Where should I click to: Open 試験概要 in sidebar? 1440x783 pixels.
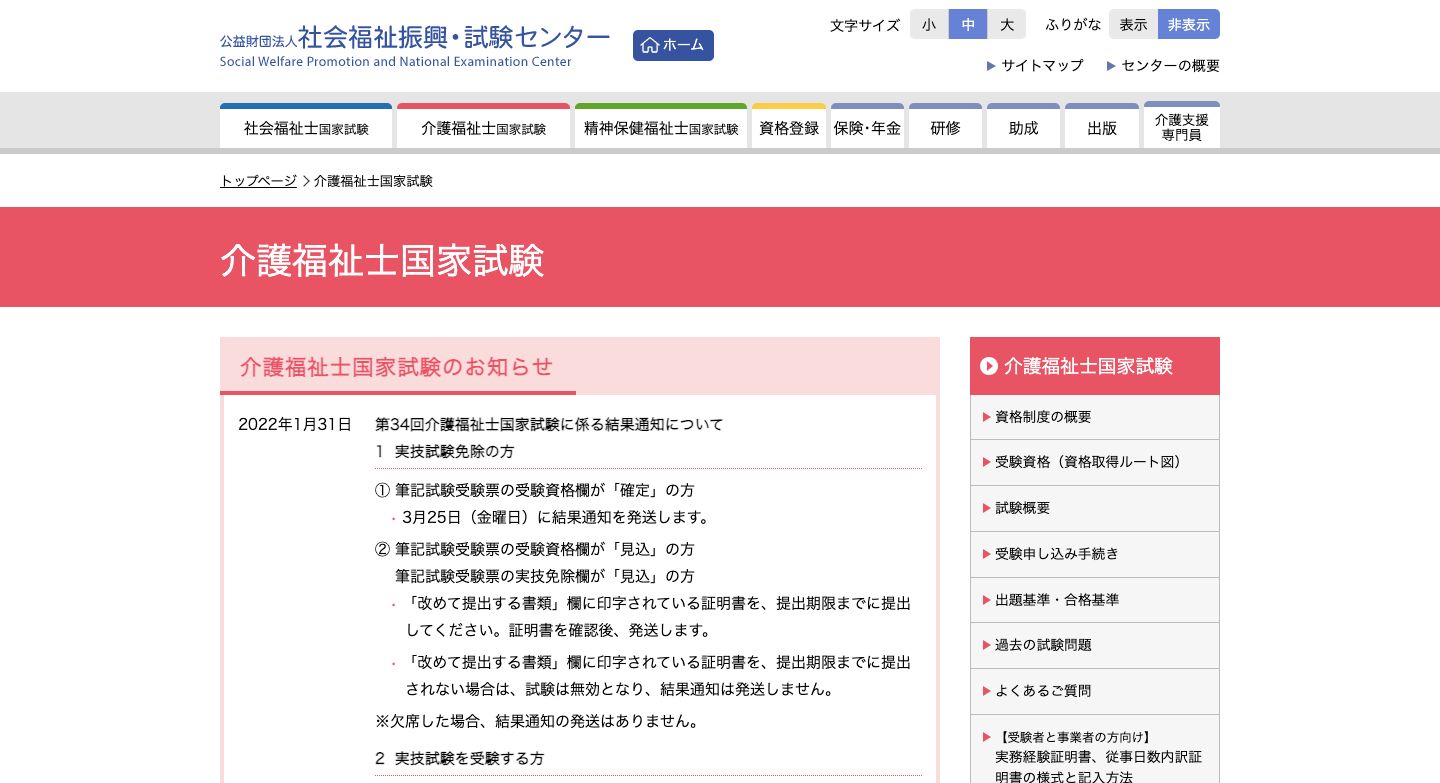point(1095,508)
